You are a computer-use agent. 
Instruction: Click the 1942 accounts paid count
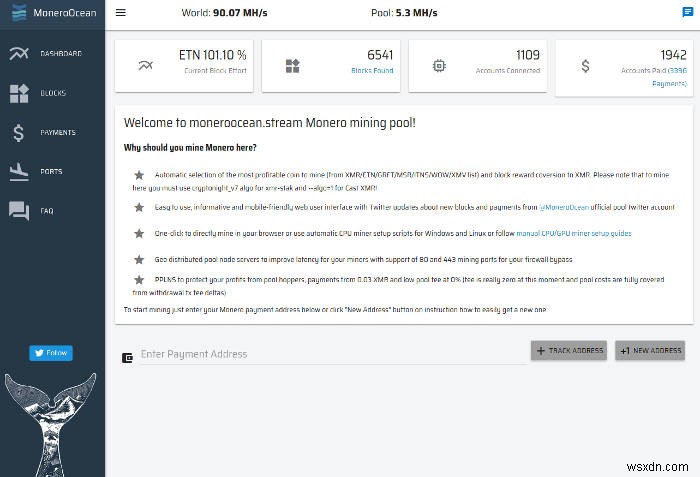point(673,55)
